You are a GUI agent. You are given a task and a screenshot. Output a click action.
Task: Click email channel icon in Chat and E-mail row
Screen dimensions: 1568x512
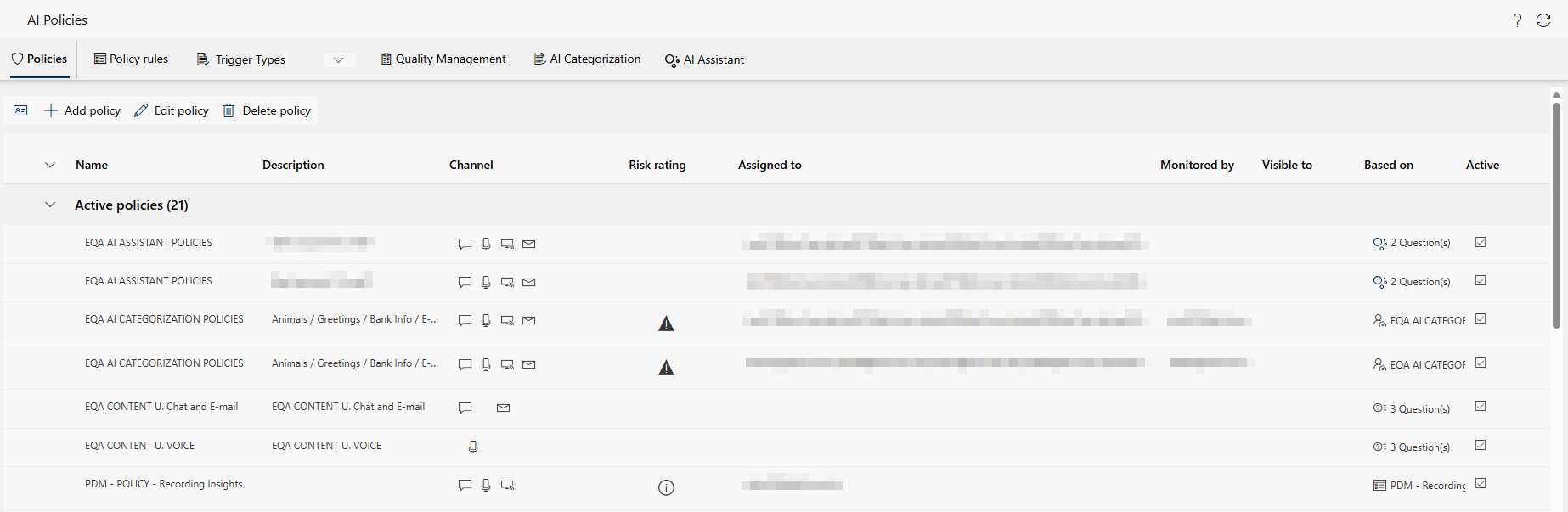click(503, 408)
